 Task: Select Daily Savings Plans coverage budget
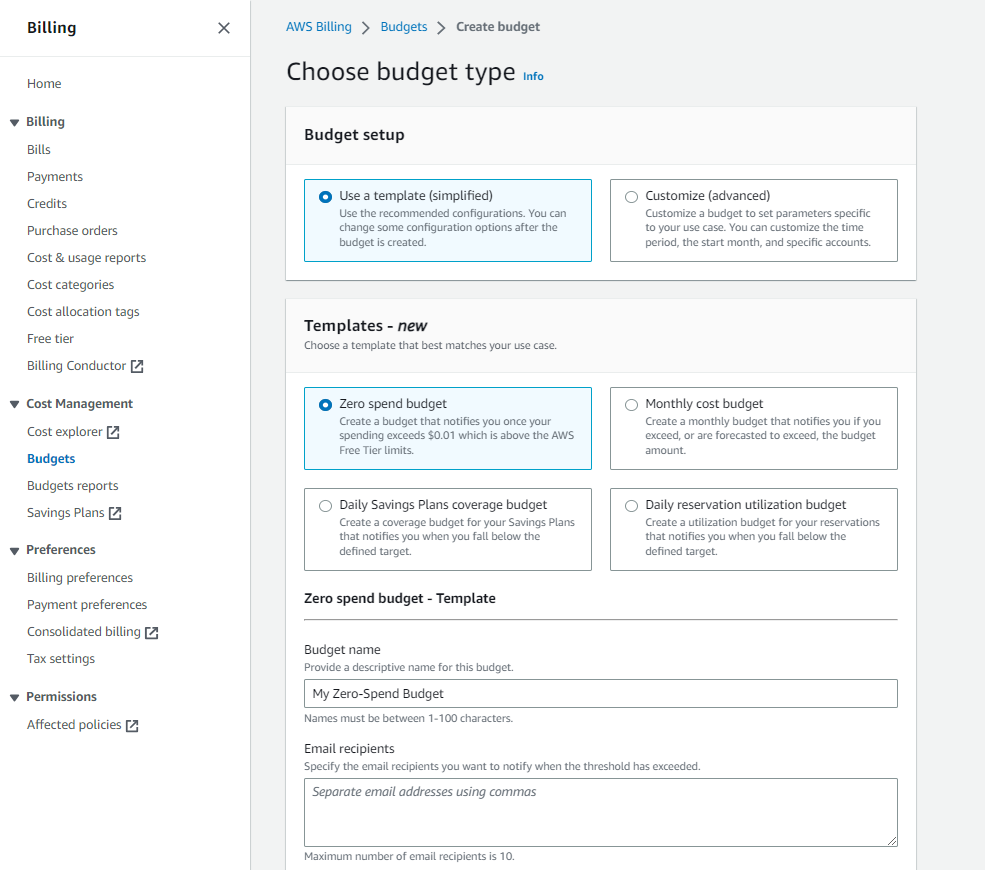325,506
